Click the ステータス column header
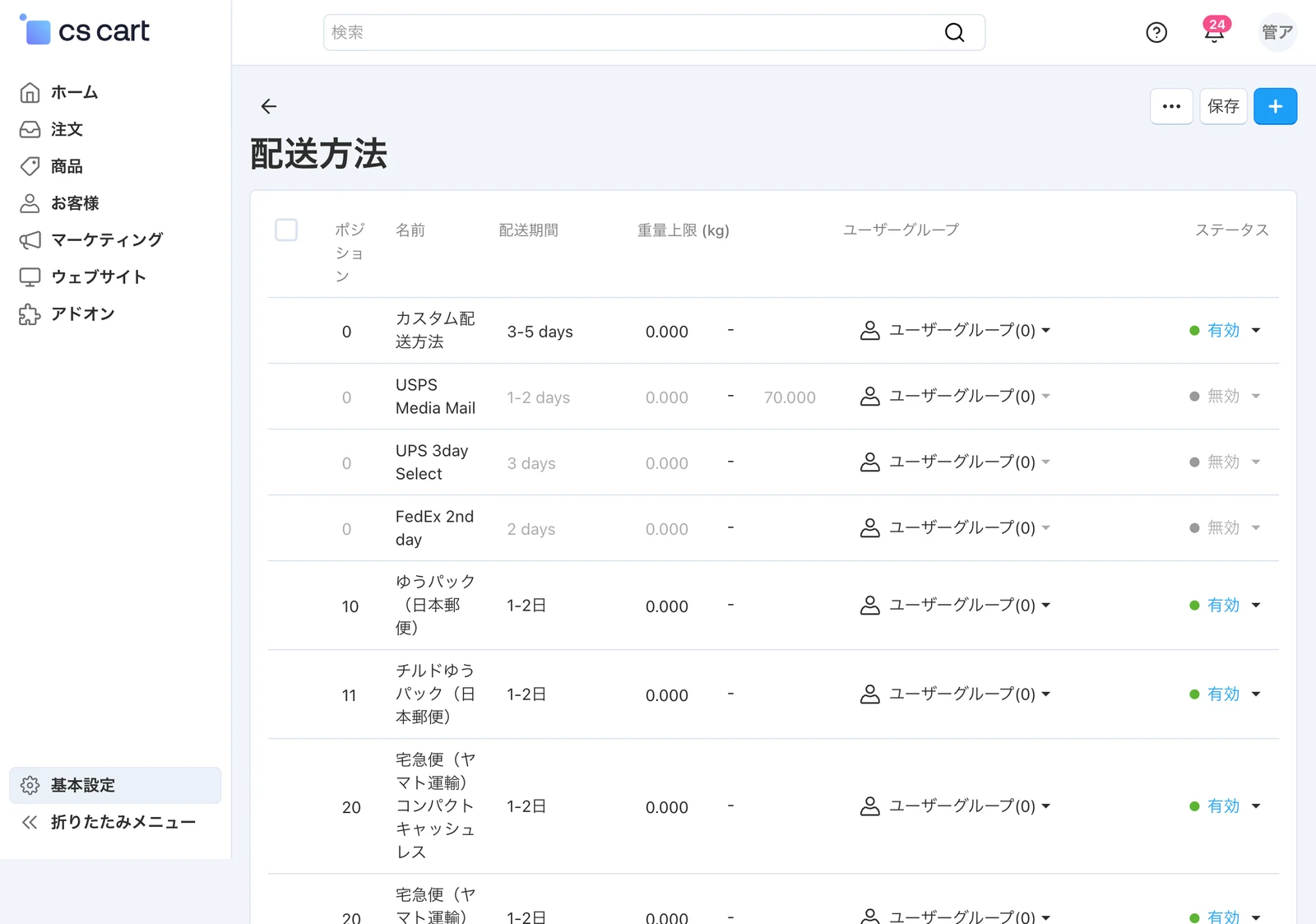This screenshot has height=924, width=1316. click(x=1231, y=230)
